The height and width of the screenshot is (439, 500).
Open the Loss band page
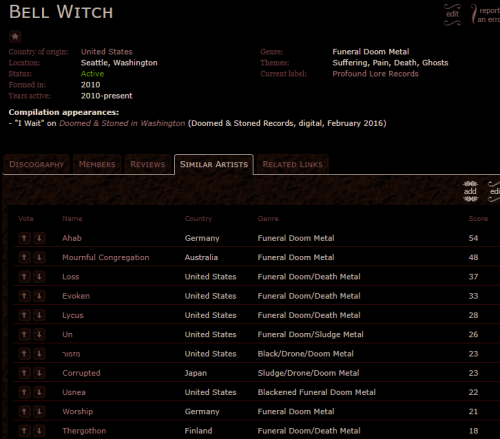[x=71, y=277]
